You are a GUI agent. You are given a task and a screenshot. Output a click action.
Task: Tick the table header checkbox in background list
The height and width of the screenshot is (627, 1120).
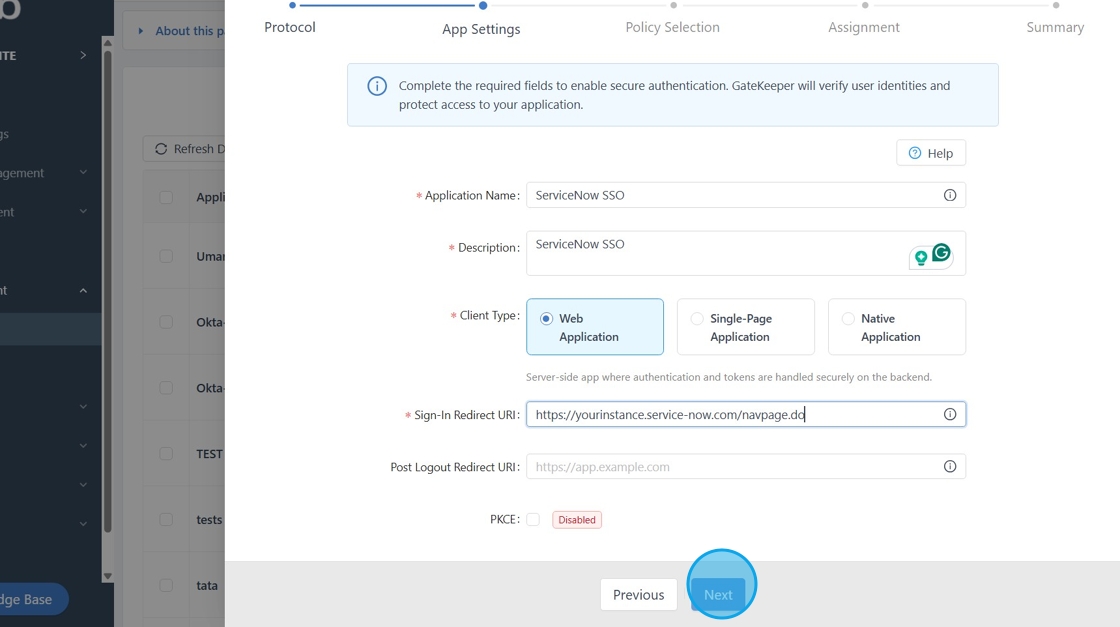(x=166, y=197)
